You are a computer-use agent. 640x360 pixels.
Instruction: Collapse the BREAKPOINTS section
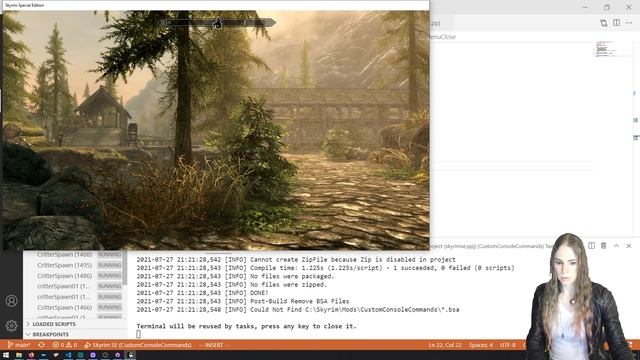coord(75,334)
